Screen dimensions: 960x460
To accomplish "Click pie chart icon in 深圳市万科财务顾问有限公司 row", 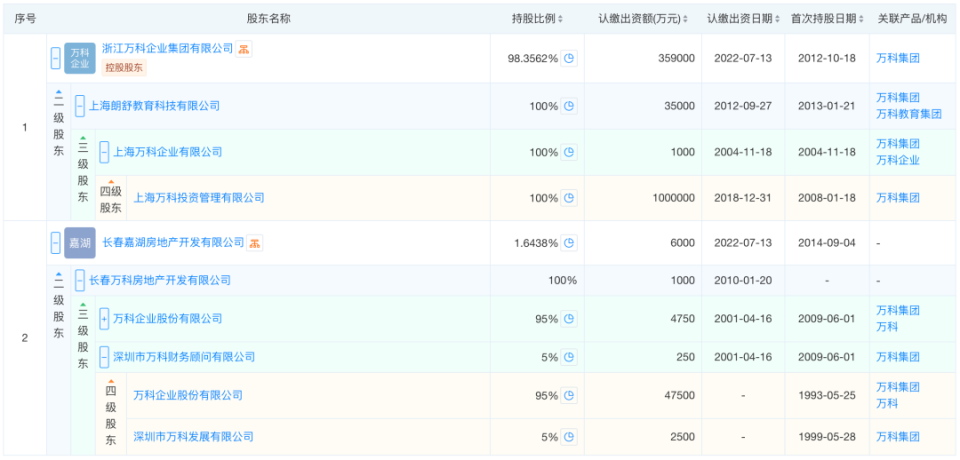I will pos(569,357).
